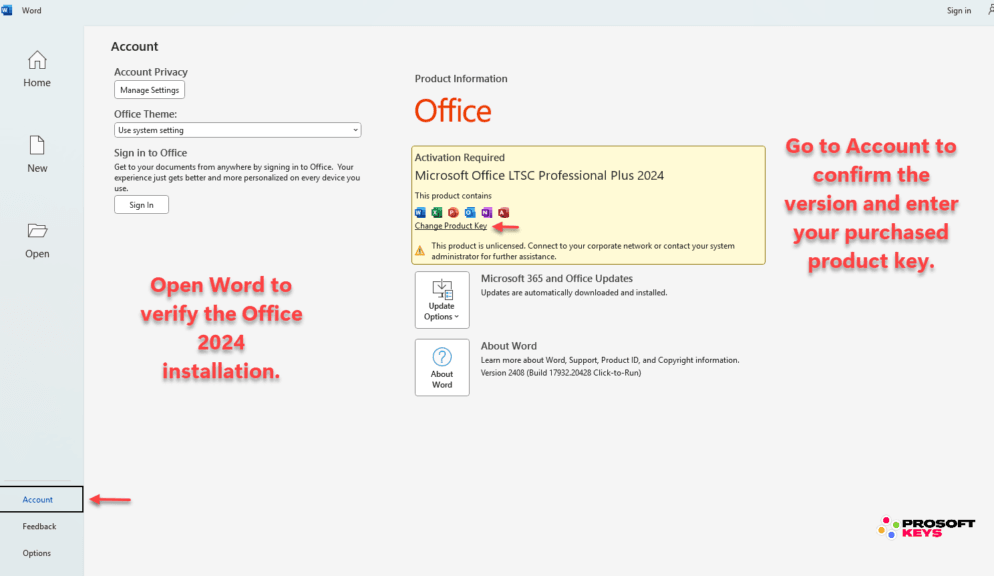Select the Account tab in the sidebar
This screenshot has width=994, height=576.
(39, 499)
